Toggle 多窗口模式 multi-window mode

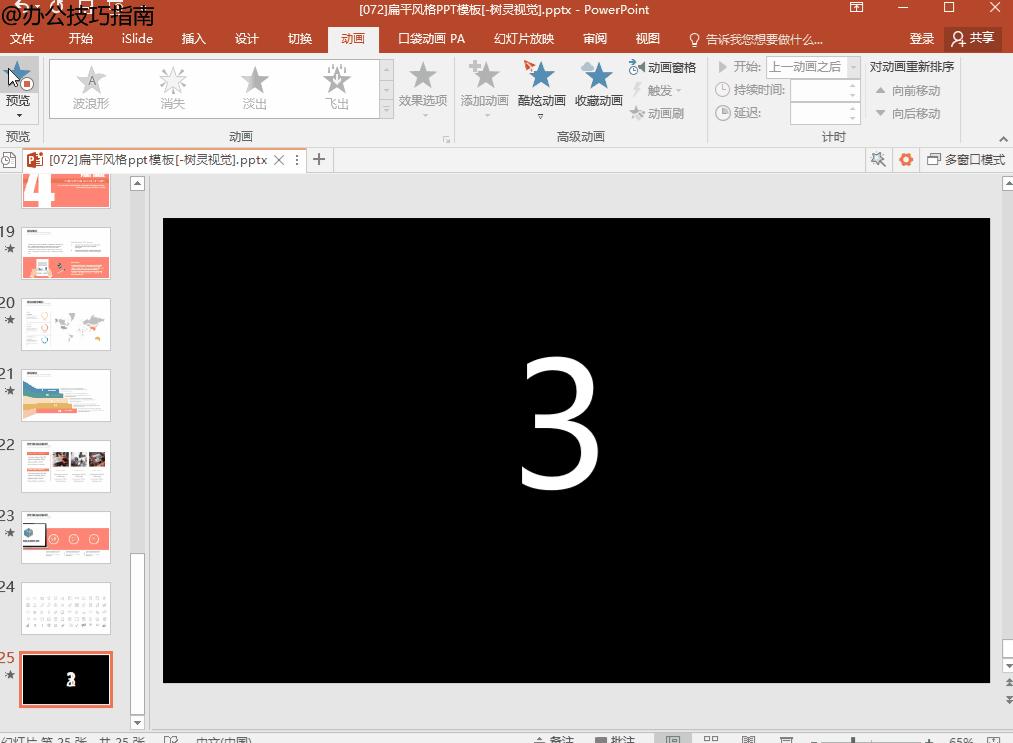pos(966,160)
